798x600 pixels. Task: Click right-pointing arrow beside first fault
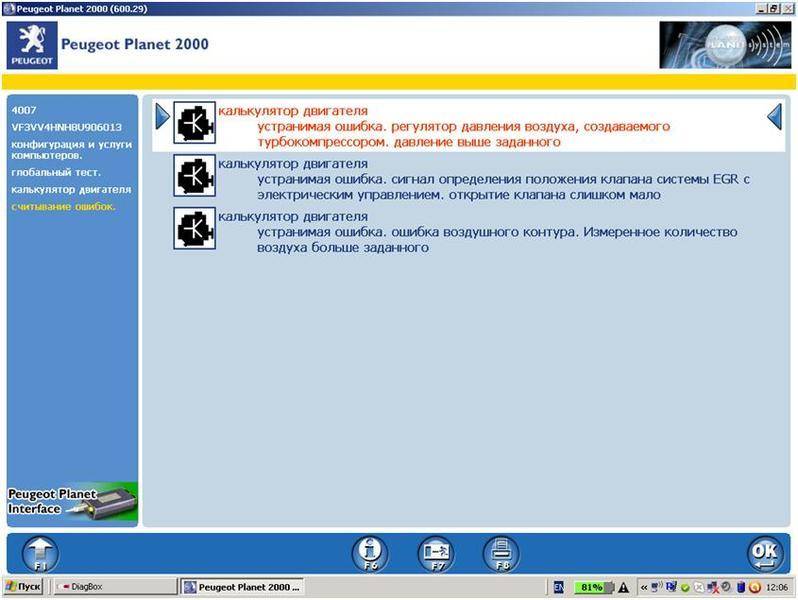coord(162,118)
